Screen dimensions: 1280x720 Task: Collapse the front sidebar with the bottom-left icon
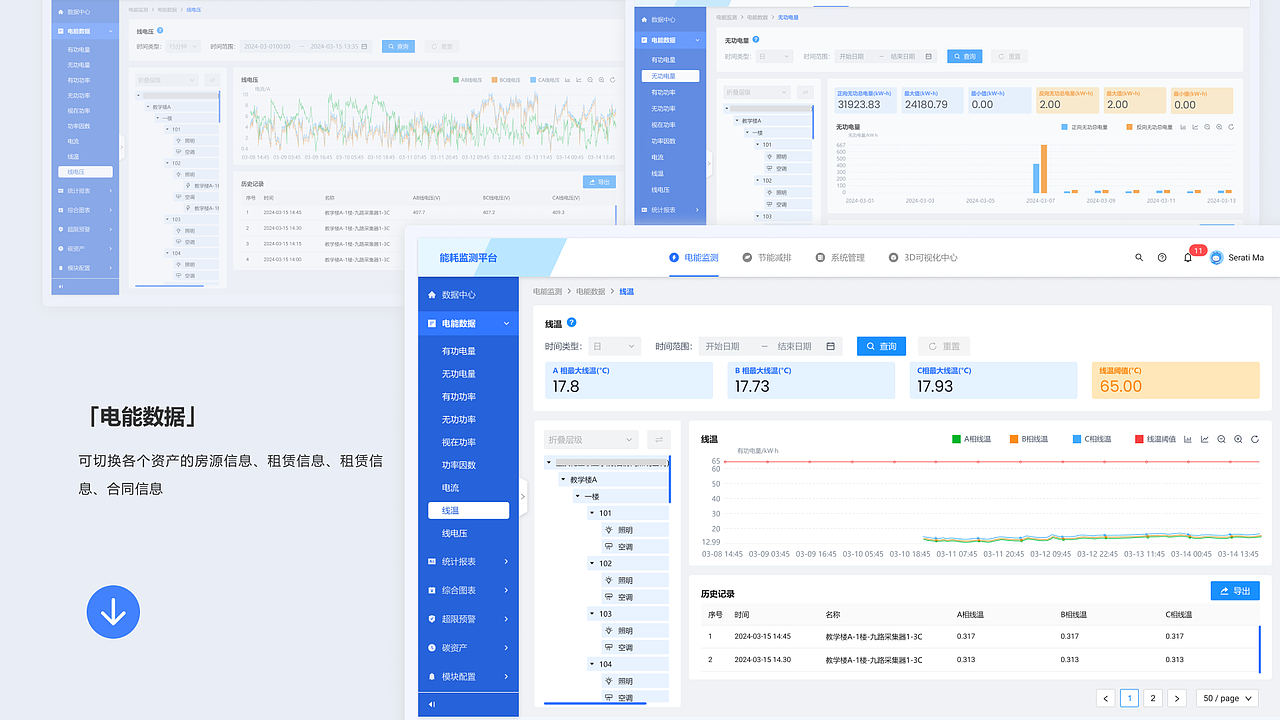pyautogui.click(x=432, y=704)
